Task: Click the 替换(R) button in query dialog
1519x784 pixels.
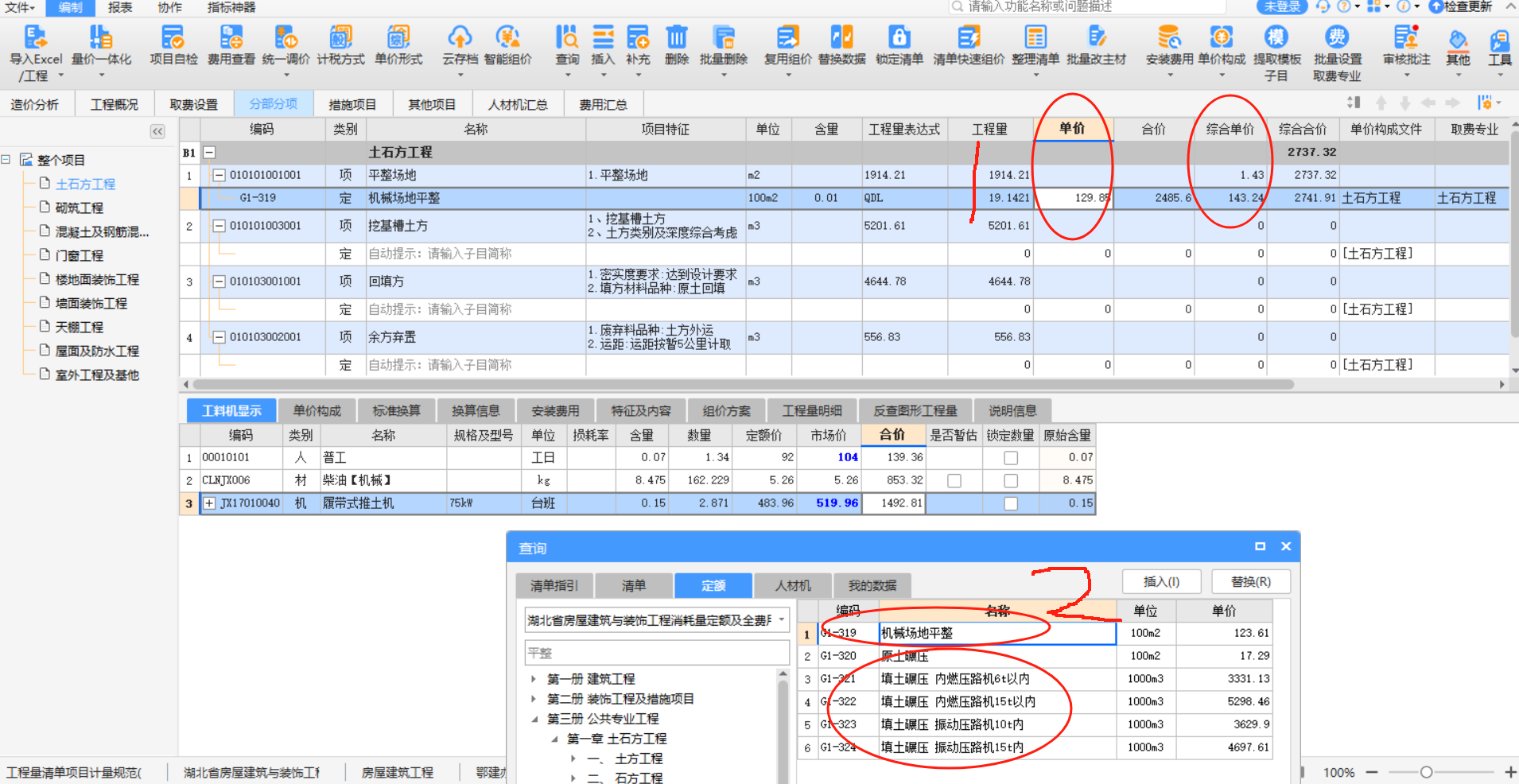Action: click(1251, 582)
